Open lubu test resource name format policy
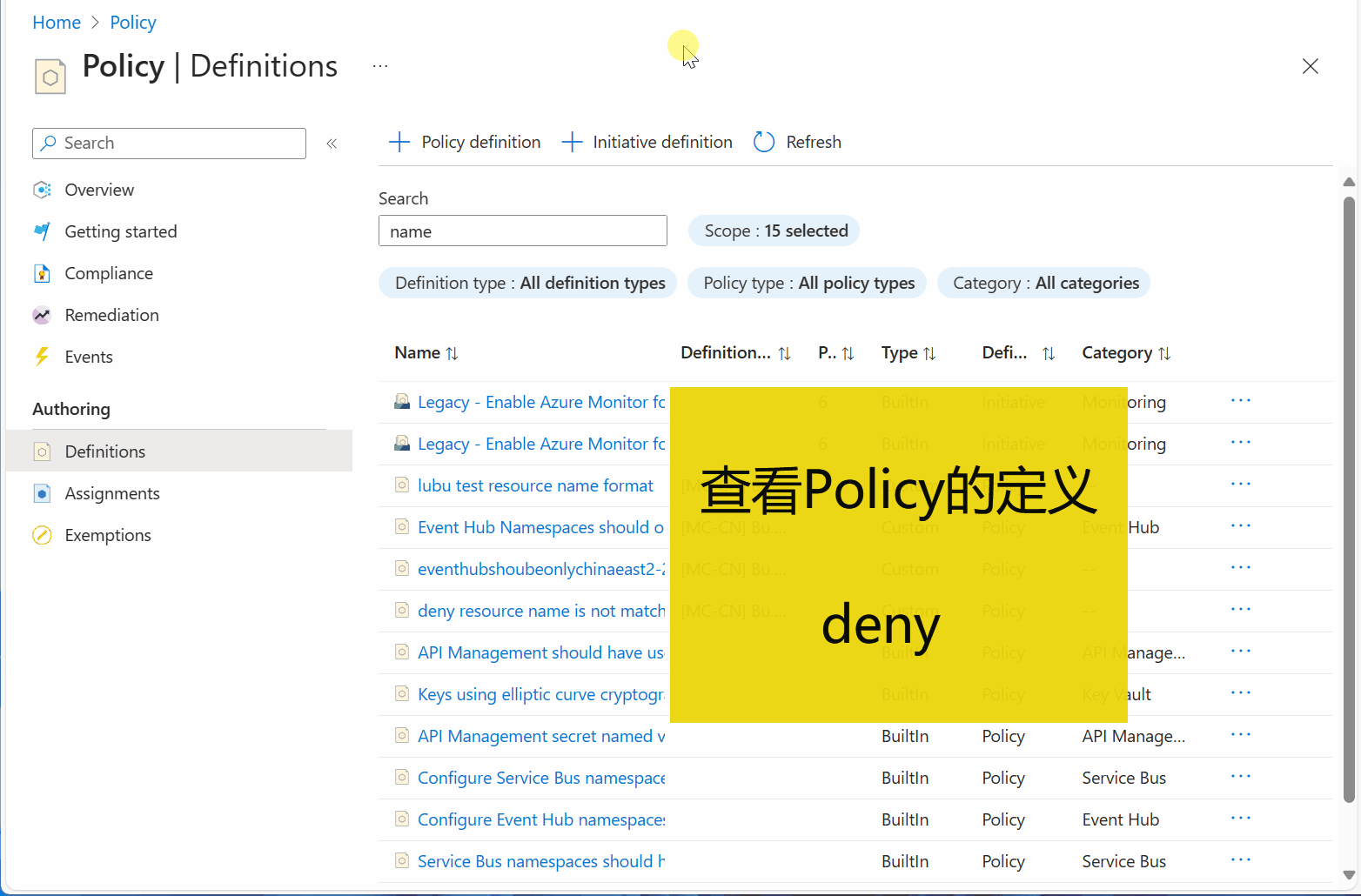This screenshot has width=1361, height=896. [x=535, y=485]
